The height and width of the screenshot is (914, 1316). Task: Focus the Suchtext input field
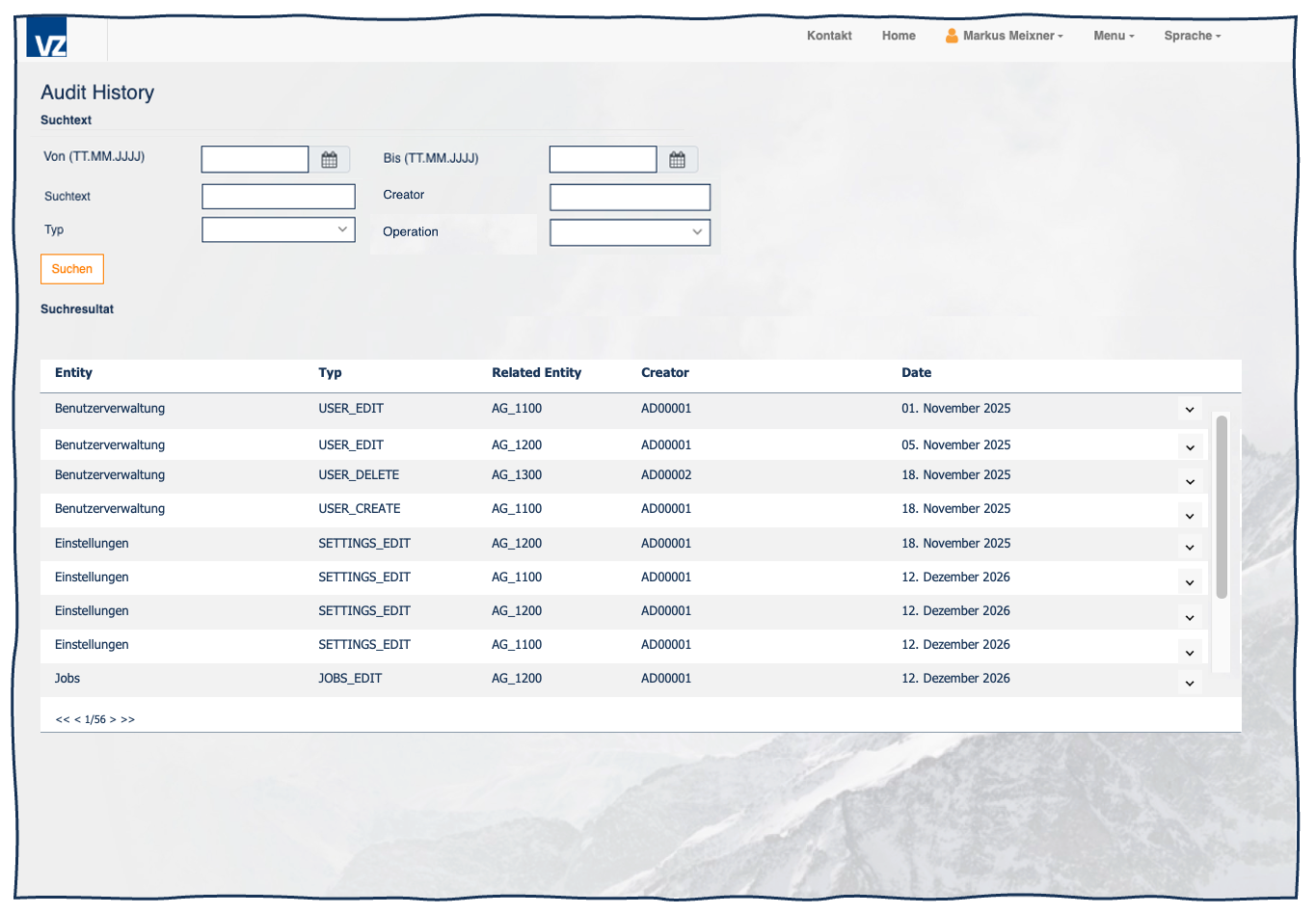[279, 197]
